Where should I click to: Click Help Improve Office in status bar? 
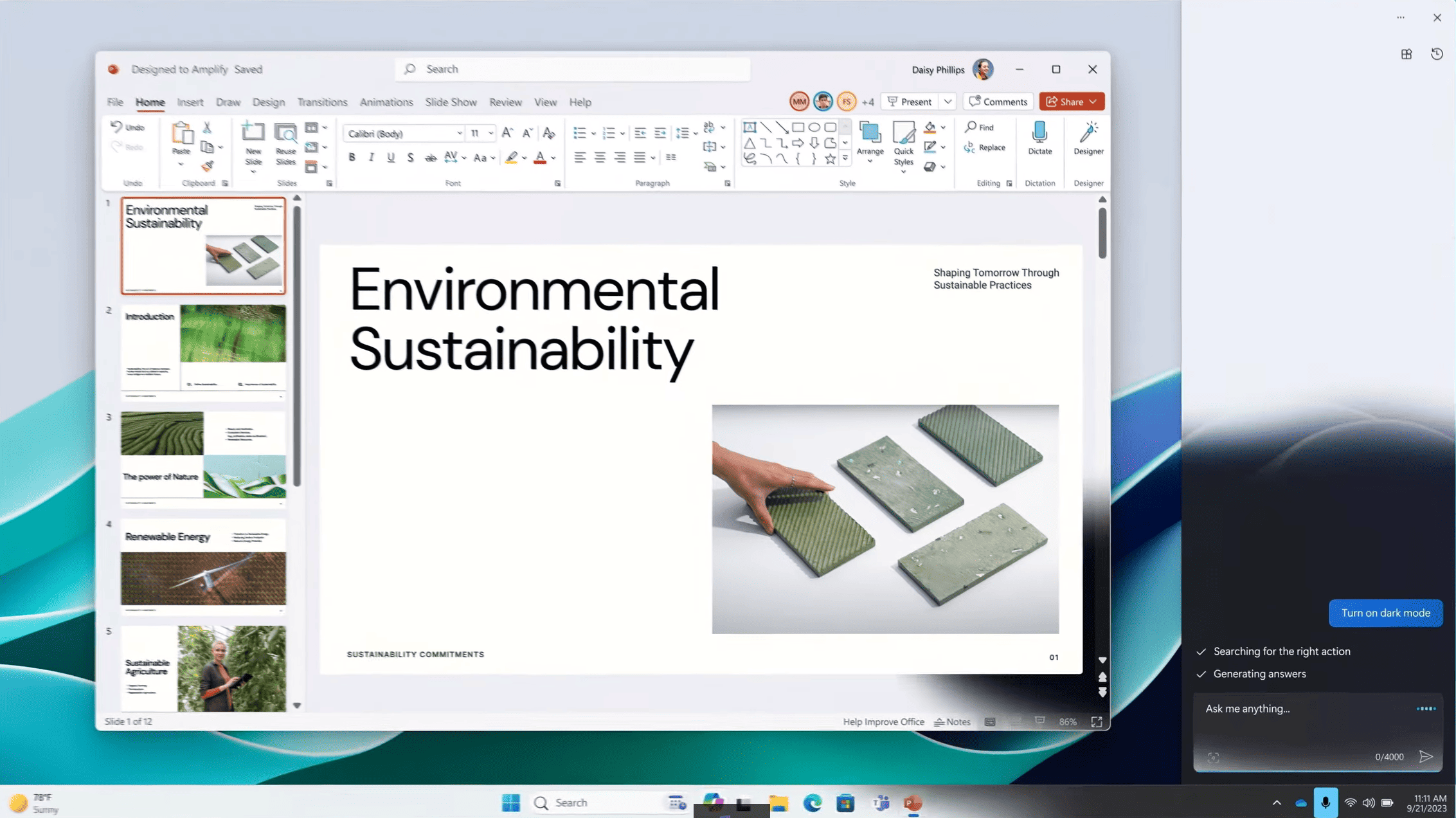pos(883,722)
